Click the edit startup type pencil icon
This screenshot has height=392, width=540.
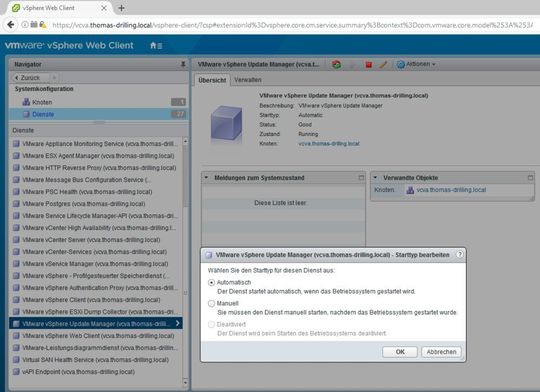click(x=383, y=64)
